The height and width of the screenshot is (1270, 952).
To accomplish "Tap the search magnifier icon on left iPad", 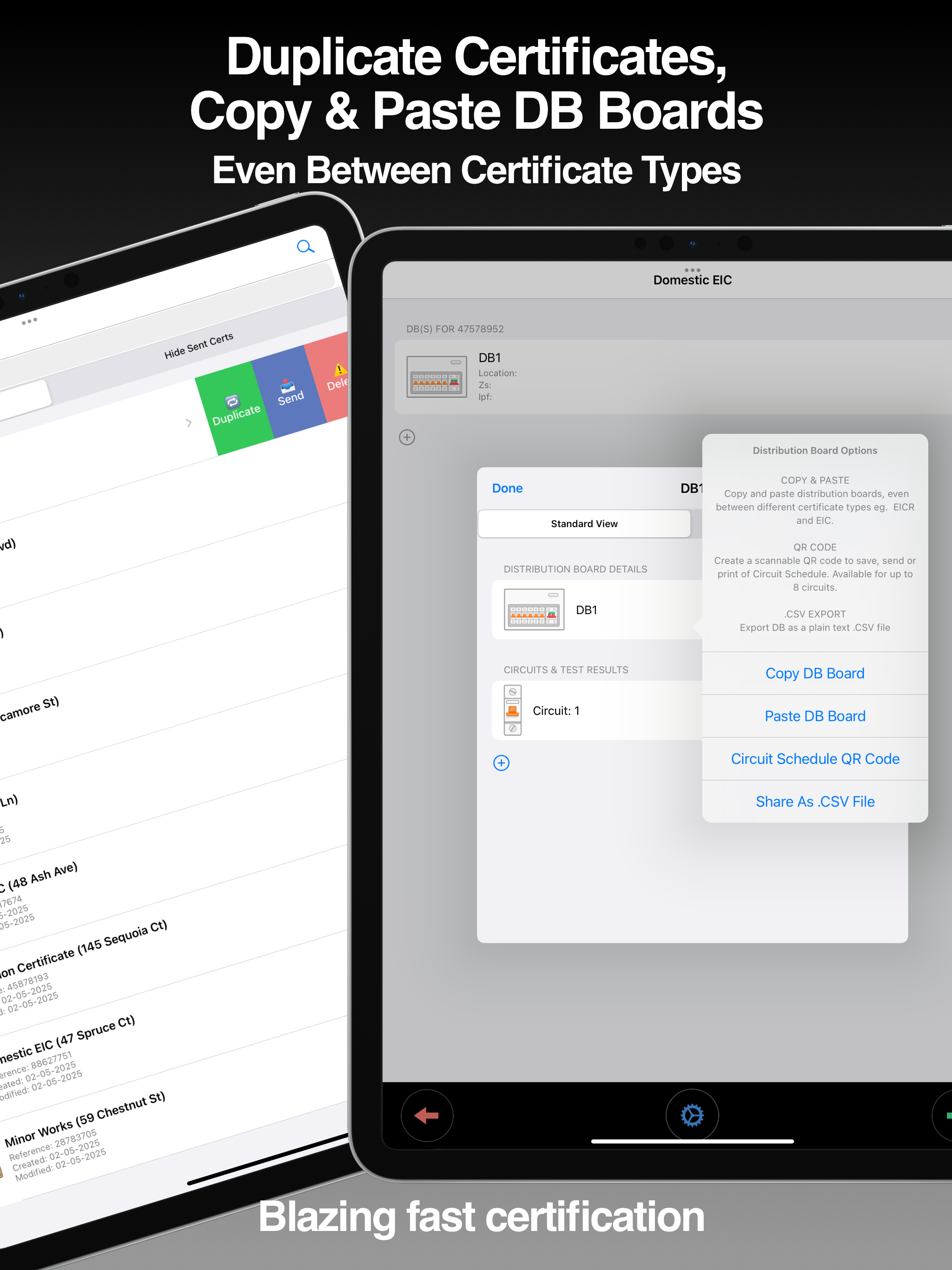I will (305, 247).
